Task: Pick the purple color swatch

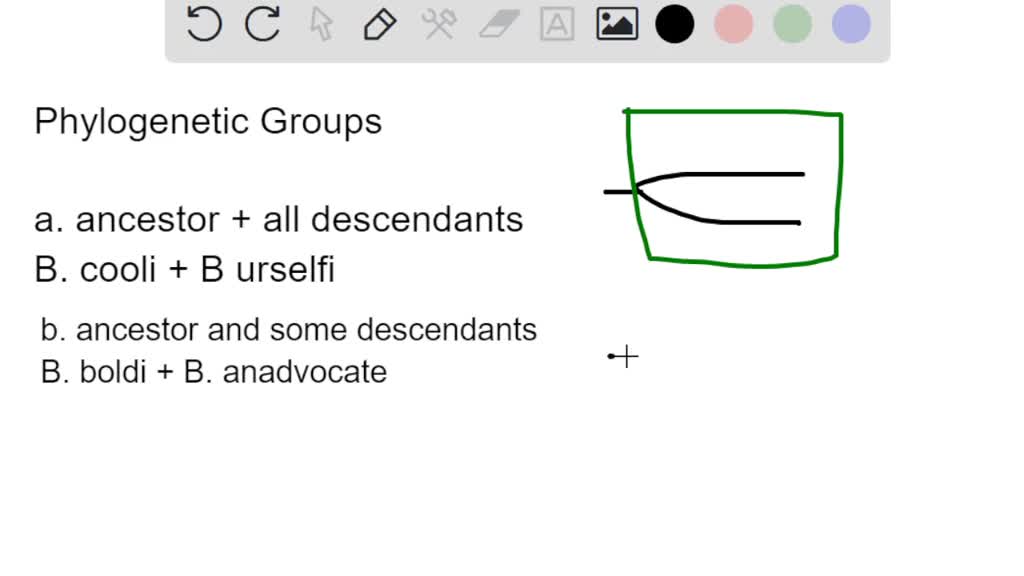Action: tap(850, 24)
